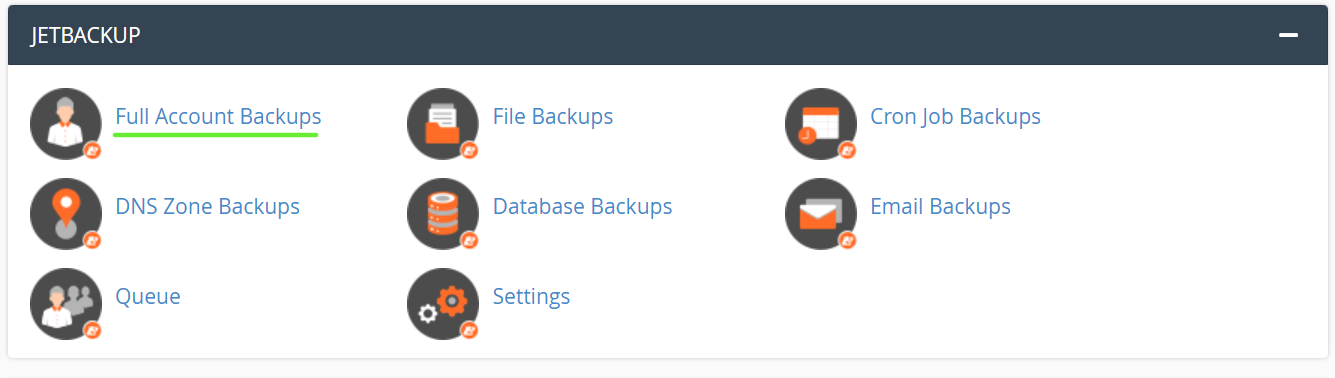Viewport: 1335px width, 378px height.
Task: Select the Cron Job Backups calendar icon
Action: 821,123
